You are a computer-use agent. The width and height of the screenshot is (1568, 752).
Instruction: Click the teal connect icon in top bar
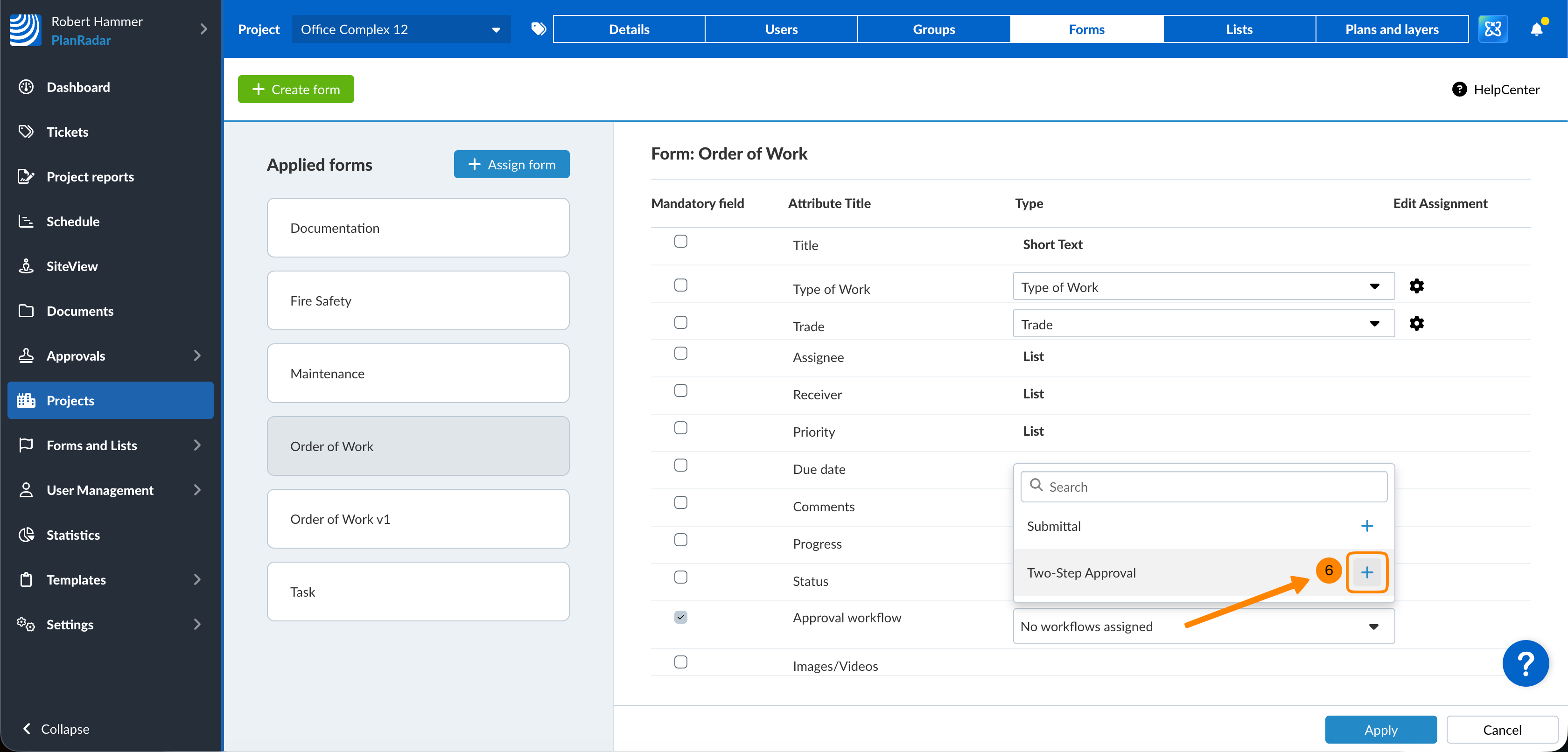1492,29
